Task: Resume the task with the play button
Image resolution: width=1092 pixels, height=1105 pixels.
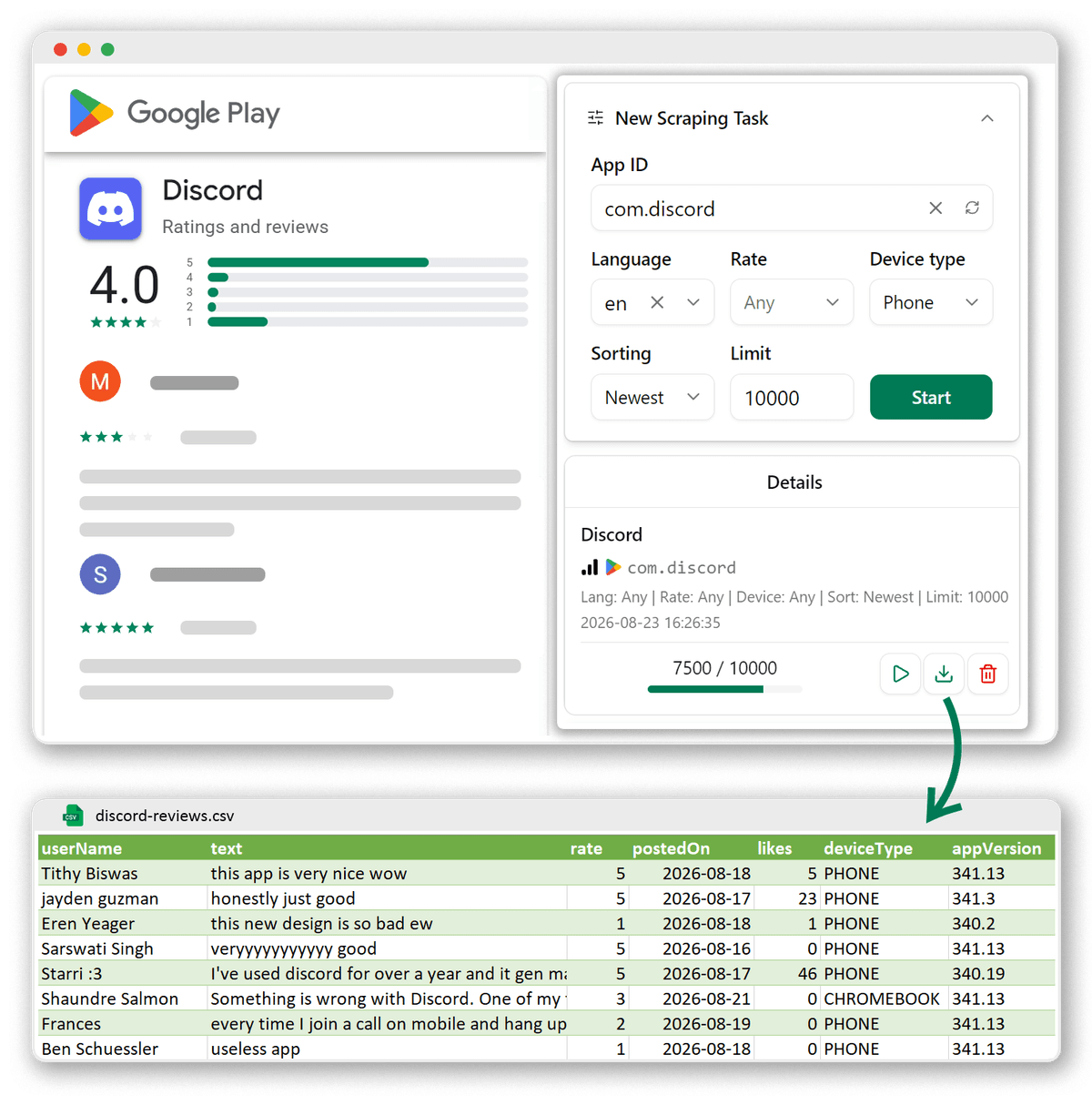Action: [901, 674]
